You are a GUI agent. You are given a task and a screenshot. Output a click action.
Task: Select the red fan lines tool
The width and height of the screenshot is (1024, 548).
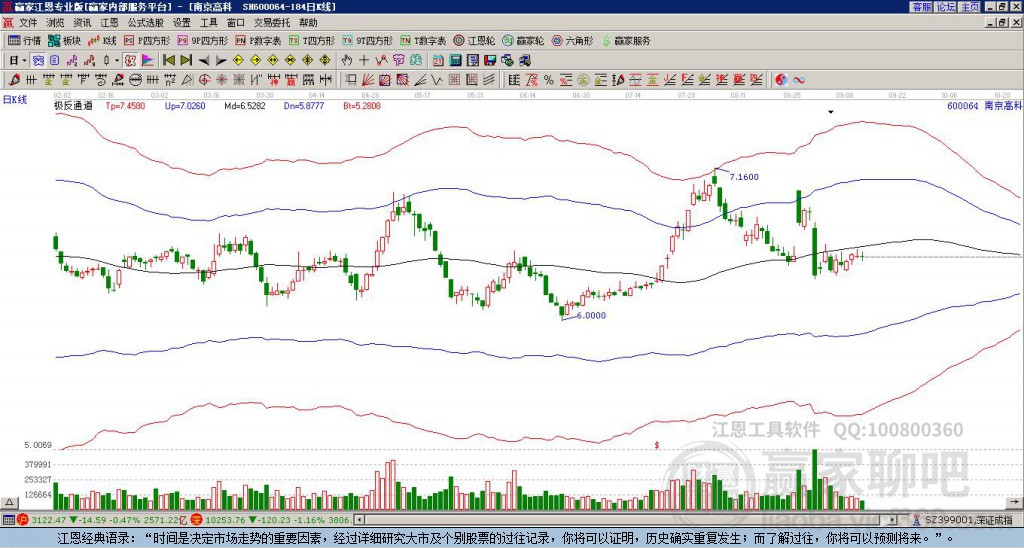(x=367, y=80)
